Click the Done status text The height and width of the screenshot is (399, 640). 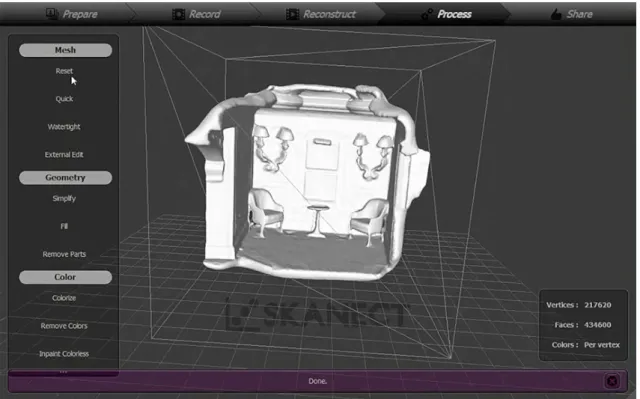(318, 381)
